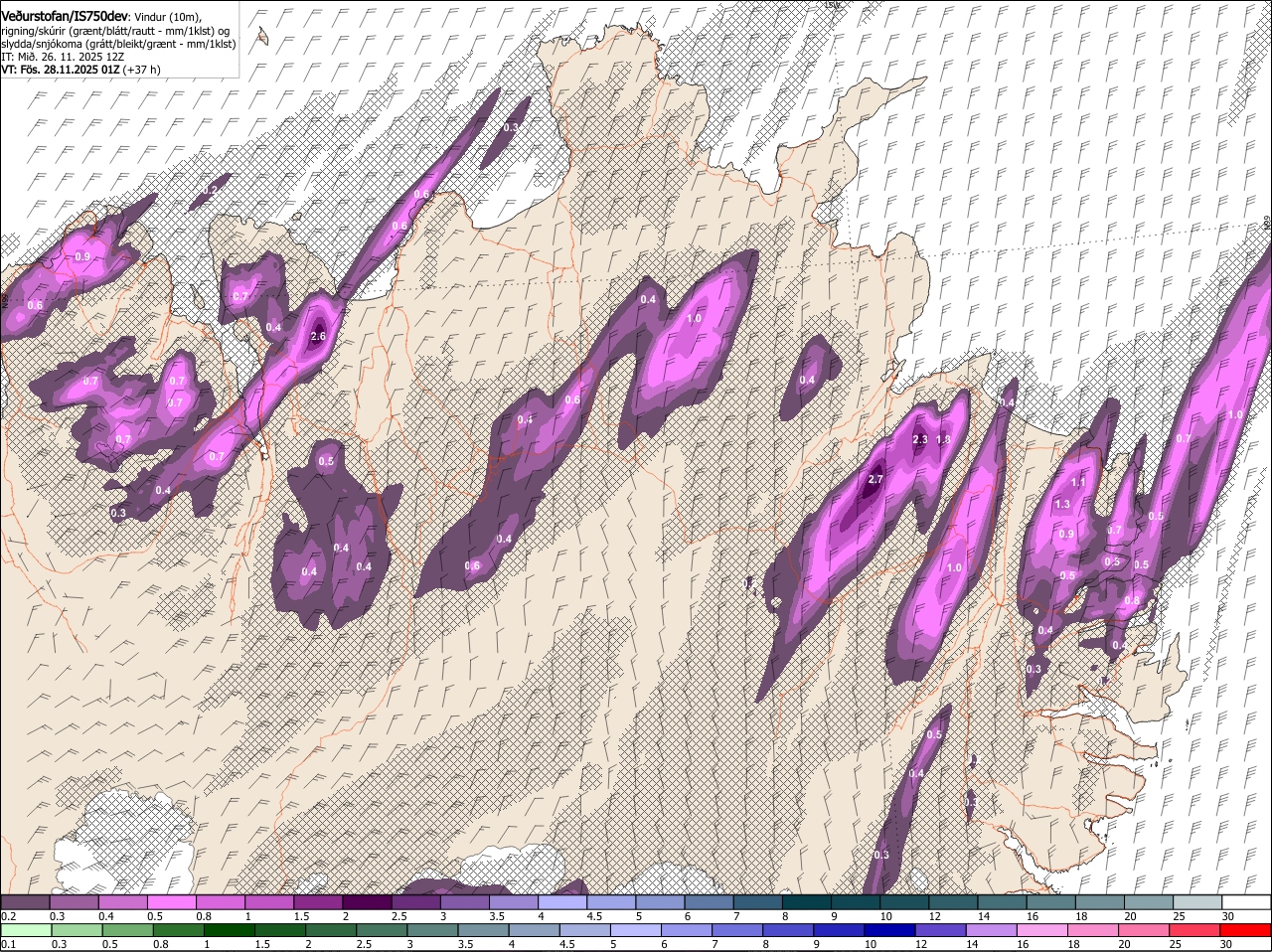Click the 2.7 precipitation value on the map

[x=875, y=479]
